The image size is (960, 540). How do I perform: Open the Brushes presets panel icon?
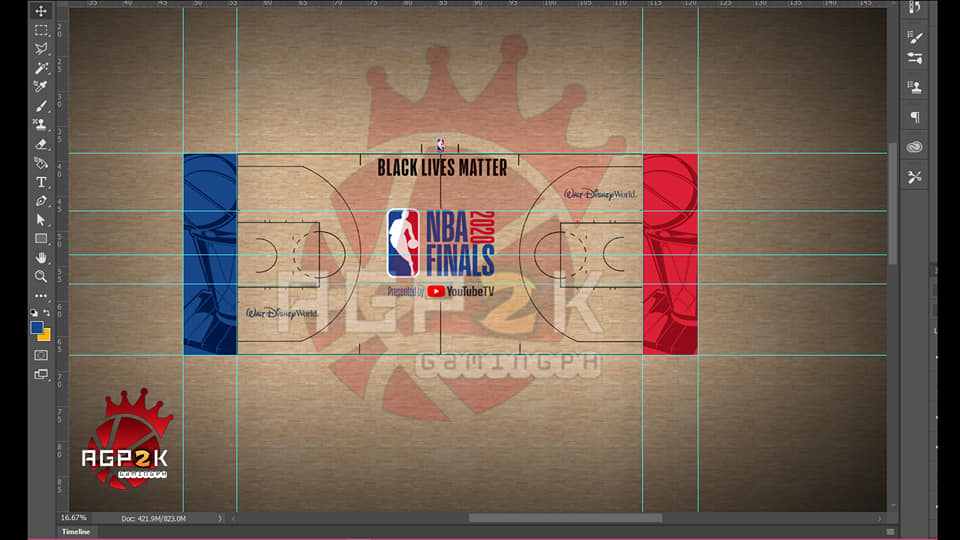click(x=915, y=58)
